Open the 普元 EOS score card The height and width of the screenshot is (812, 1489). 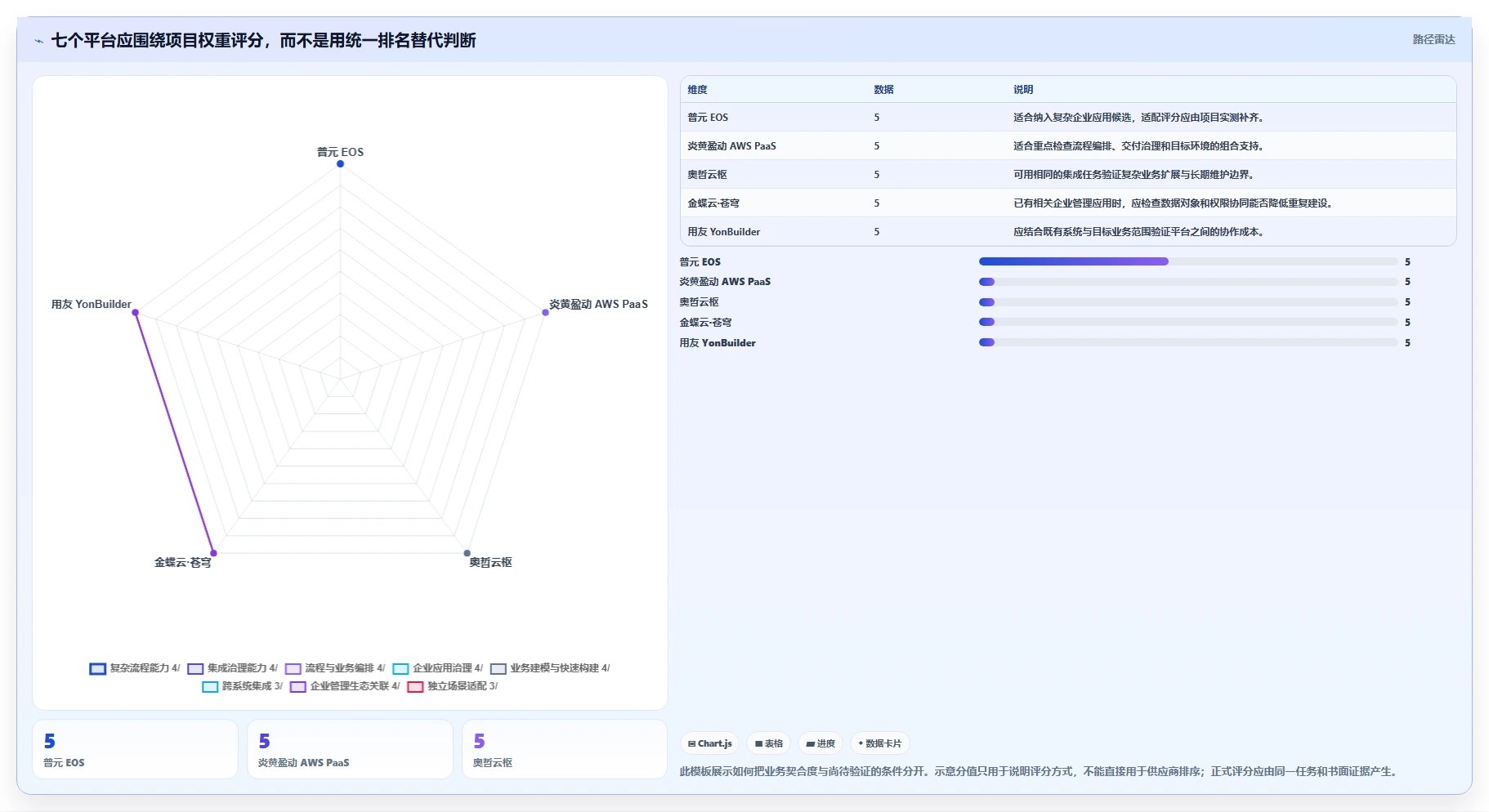pyautogui.click(x=135, y=749)
